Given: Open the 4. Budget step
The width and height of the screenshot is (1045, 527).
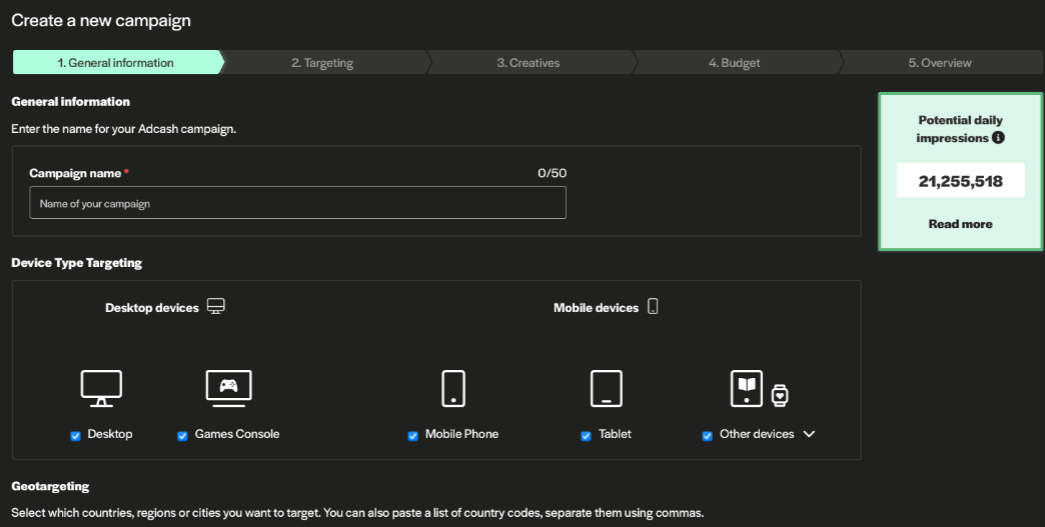Looking at the screenshot, I should point(734,63).
